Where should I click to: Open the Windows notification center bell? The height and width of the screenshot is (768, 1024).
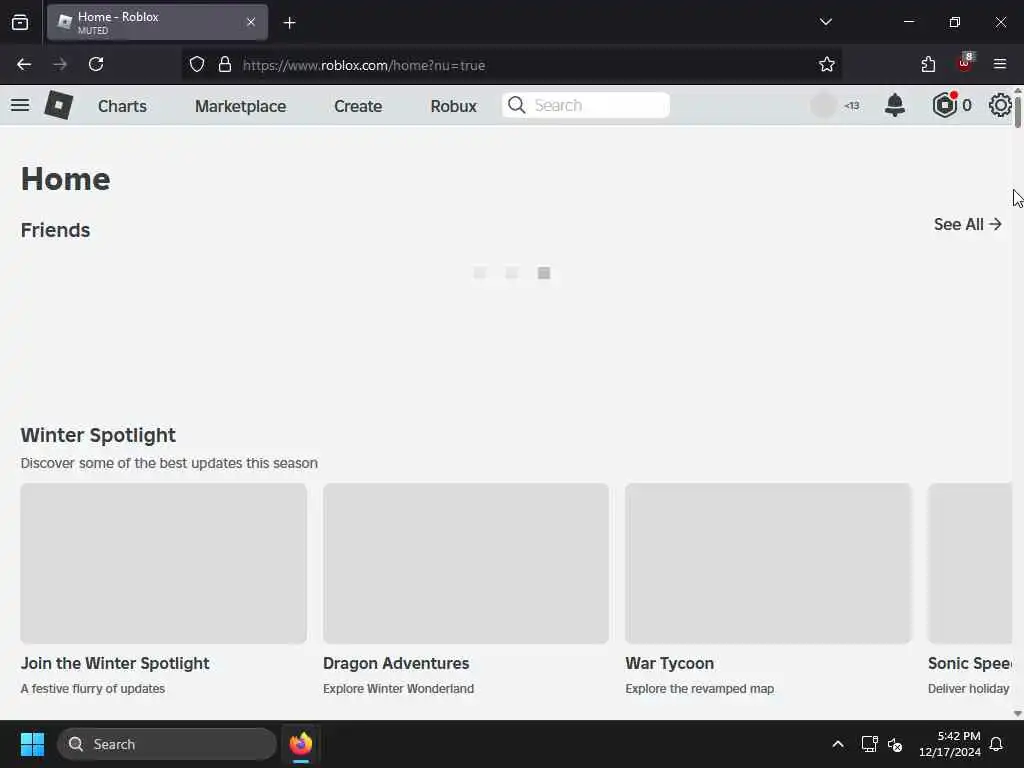point(996,744)
